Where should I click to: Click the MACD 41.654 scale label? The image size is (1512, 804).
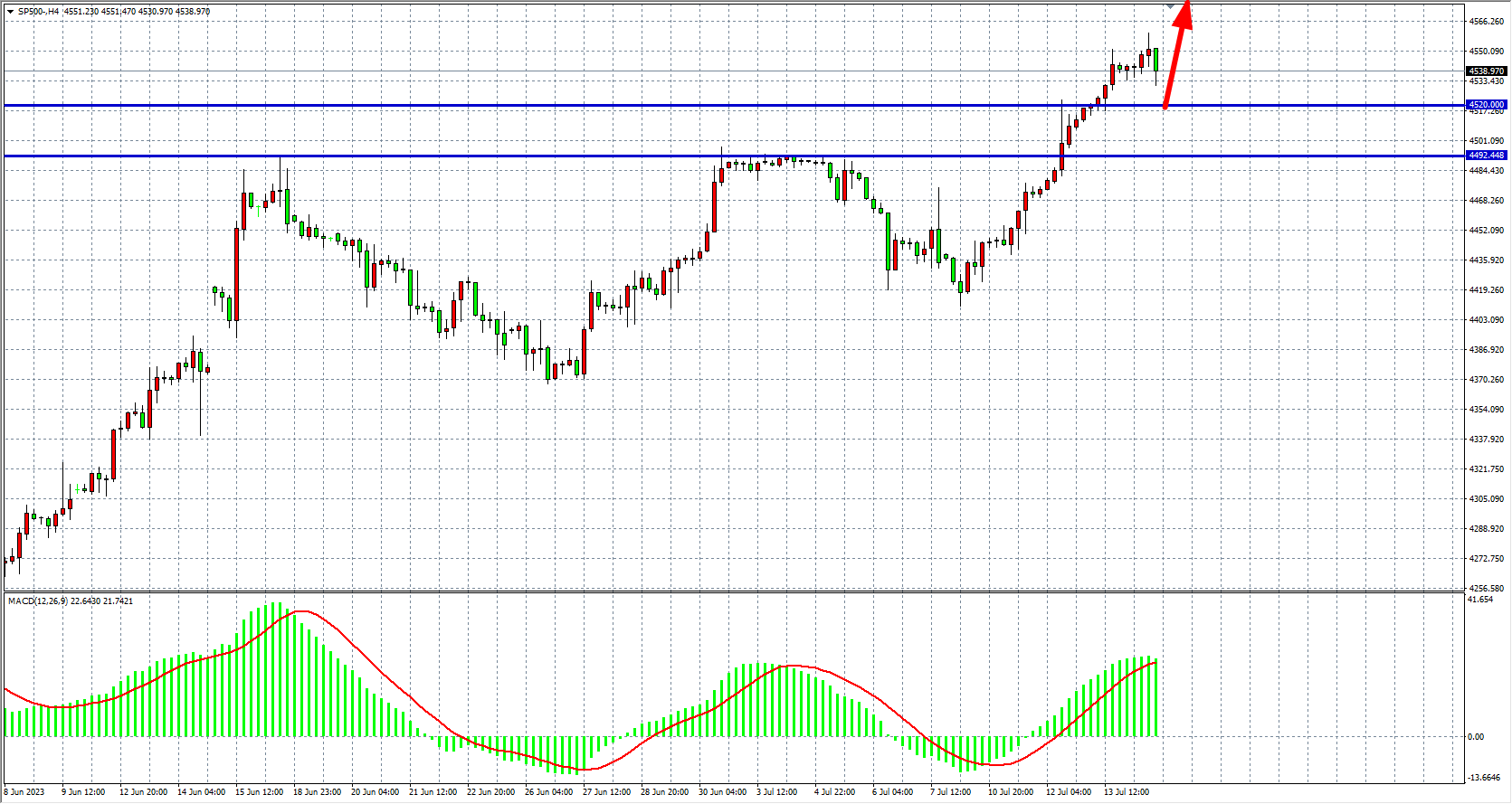click(1480, 600)
